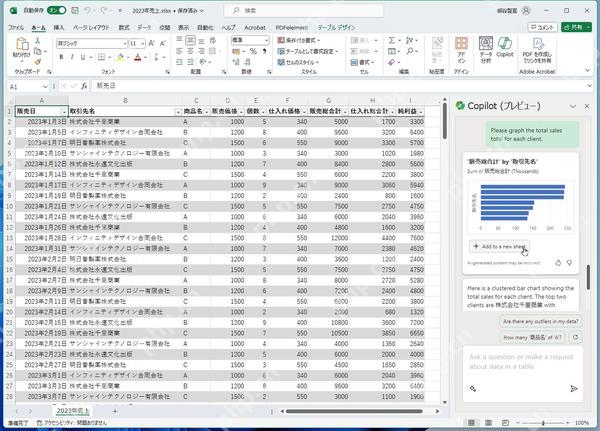Click the thumbs down feedback icon
Screen dimensions: 600x431
[x=569, y=263]
